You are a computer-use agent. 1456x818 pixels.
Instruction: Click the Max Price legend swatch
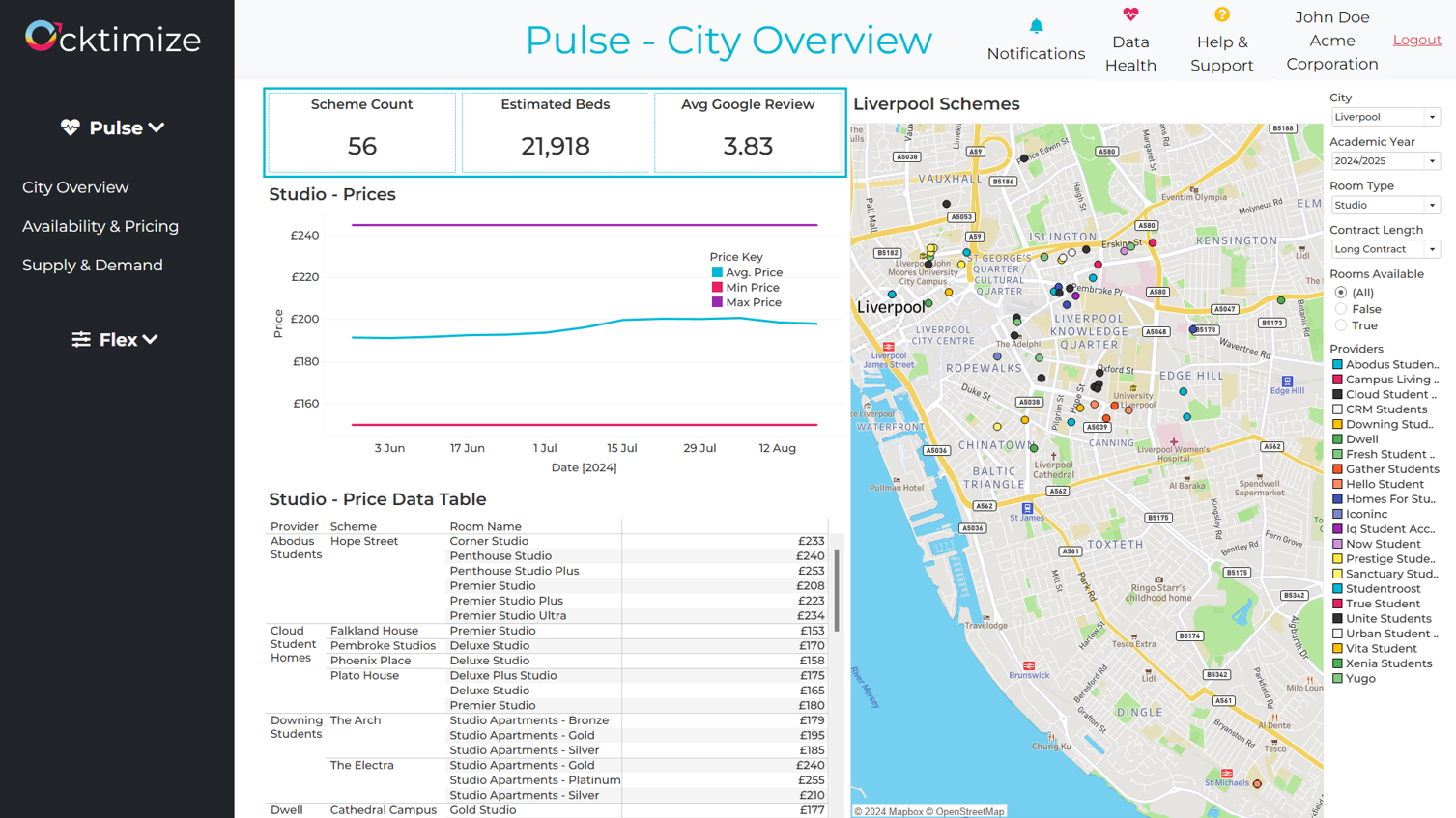(717, 302)
